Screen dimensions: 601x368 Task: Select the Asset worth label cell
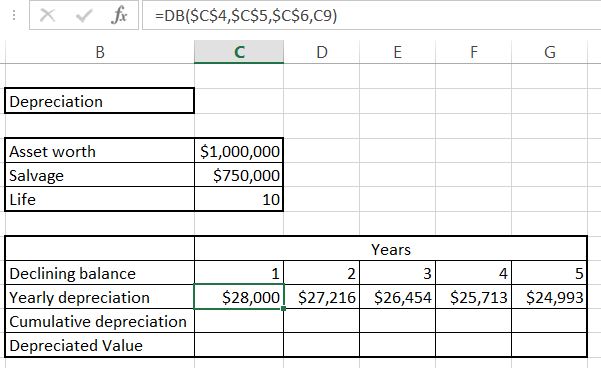pyautogui.click(x=100, y=151)
